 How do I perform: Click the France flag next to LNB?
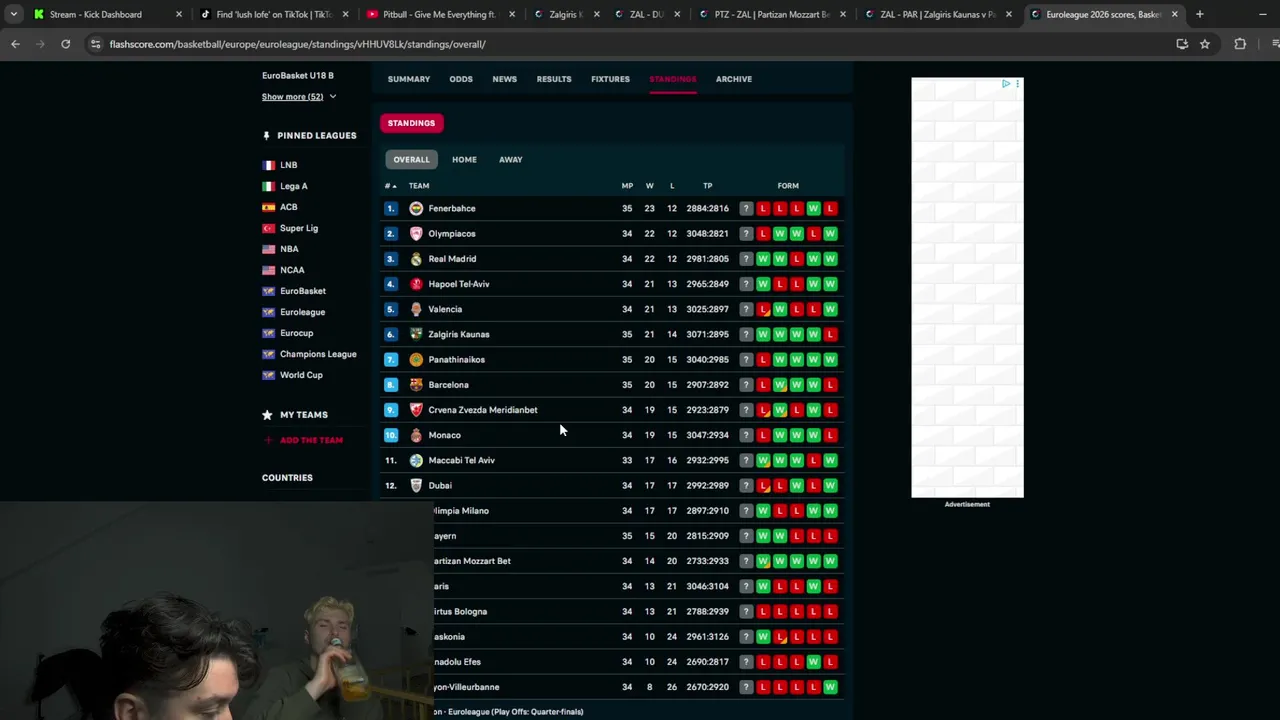click(x=268, y=165)
